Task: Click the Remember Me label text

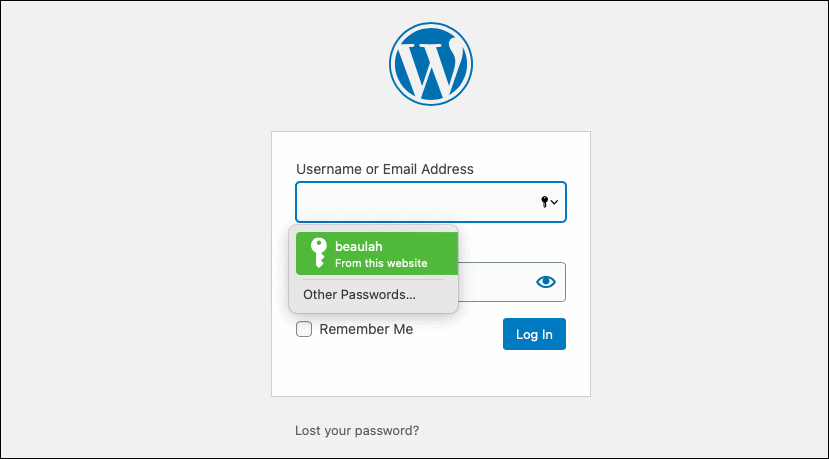Action: tap(366, 329)
